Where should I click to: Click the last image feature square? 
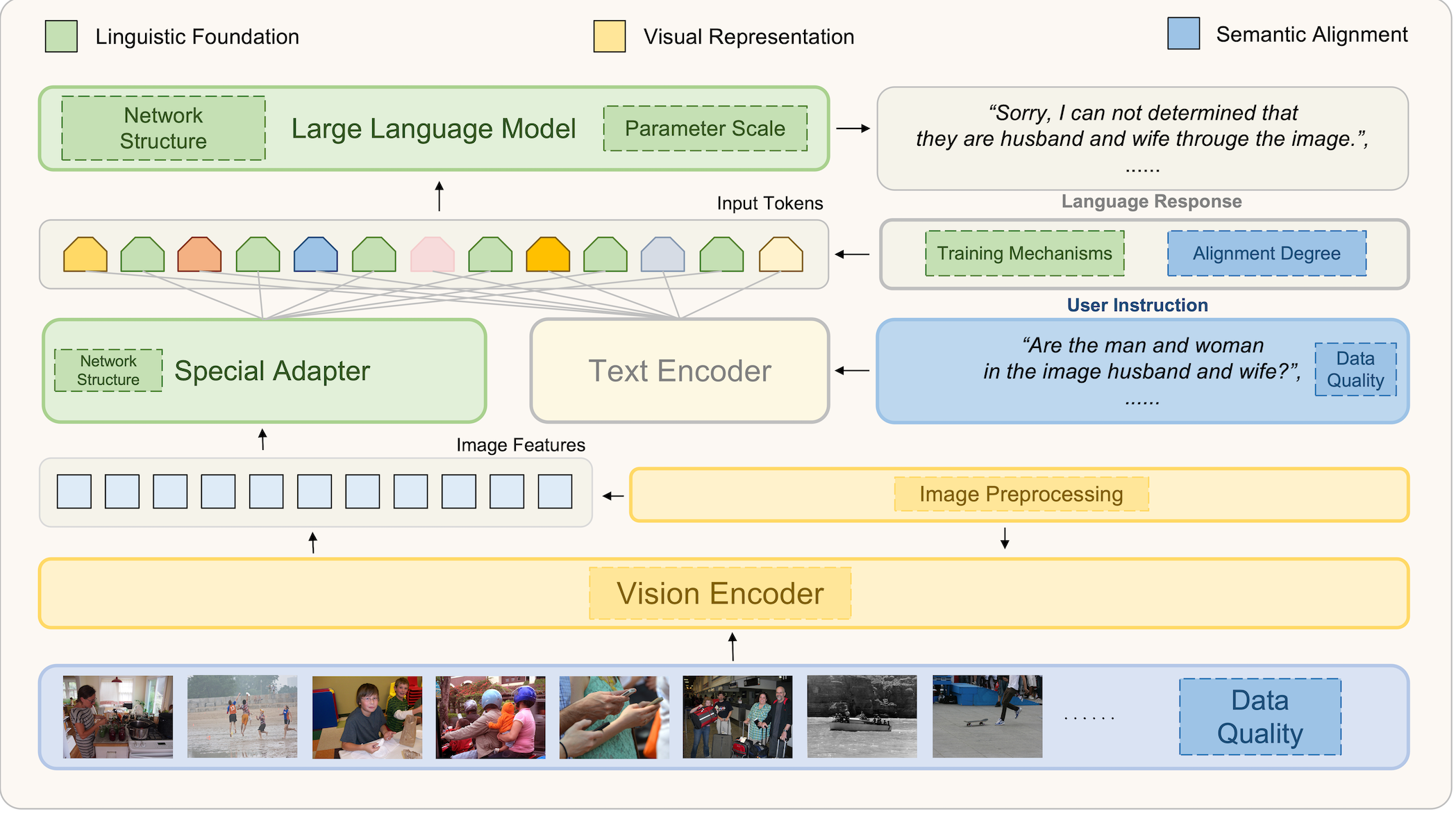(x=555, y=492)
